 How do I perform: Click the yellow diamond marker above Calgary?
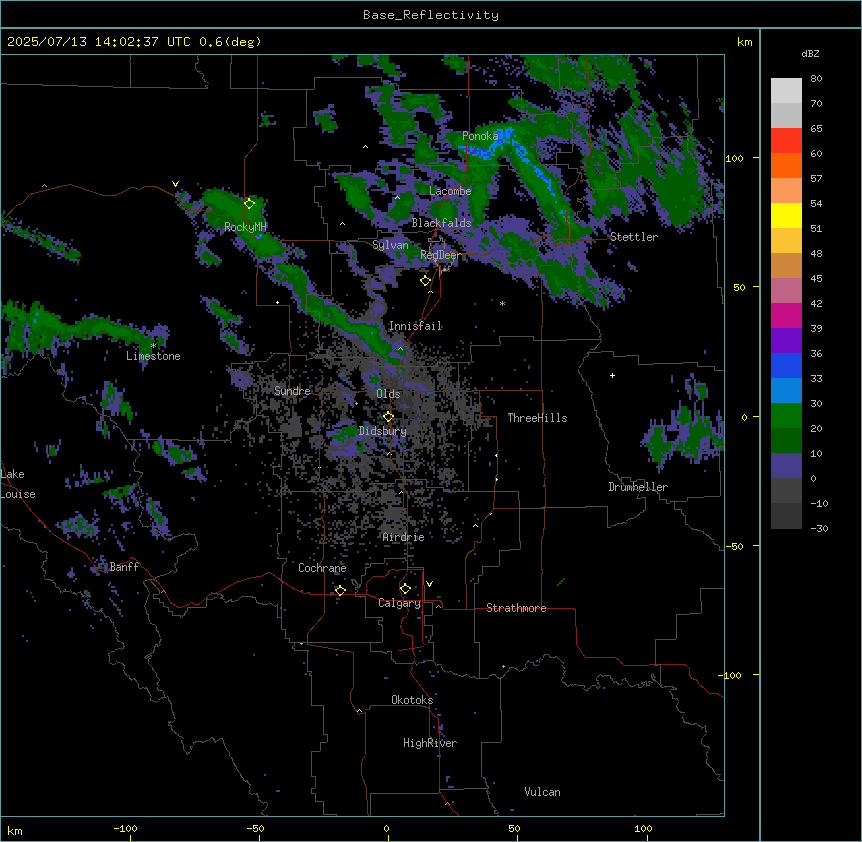pyautogui.click(x=405, y=589)
